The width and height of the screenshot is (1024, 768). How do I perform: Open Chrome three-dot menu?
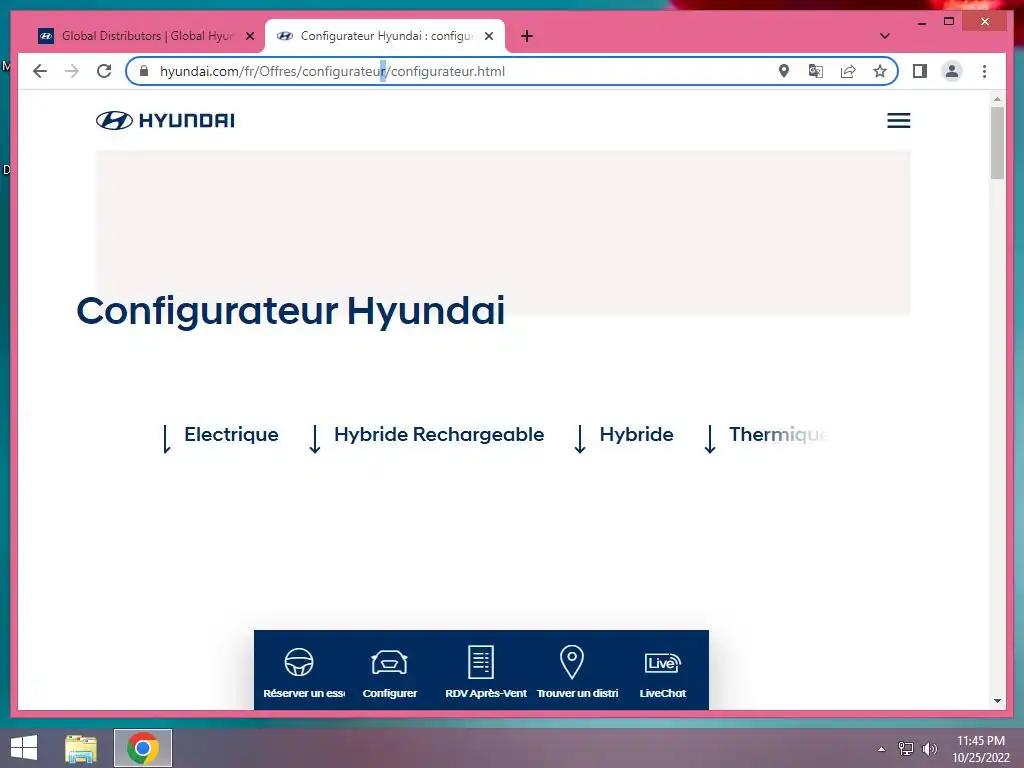(x=984, y=71)
